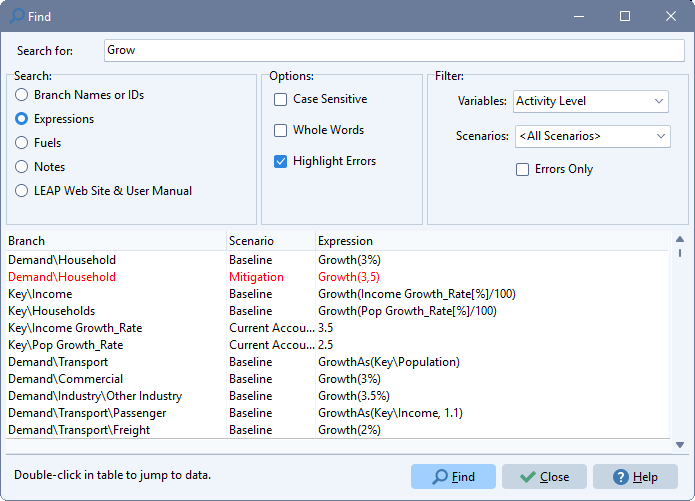This screenshot has height=501, width=695.
Task: Click the minimize window icon
Action: [579, 16]
